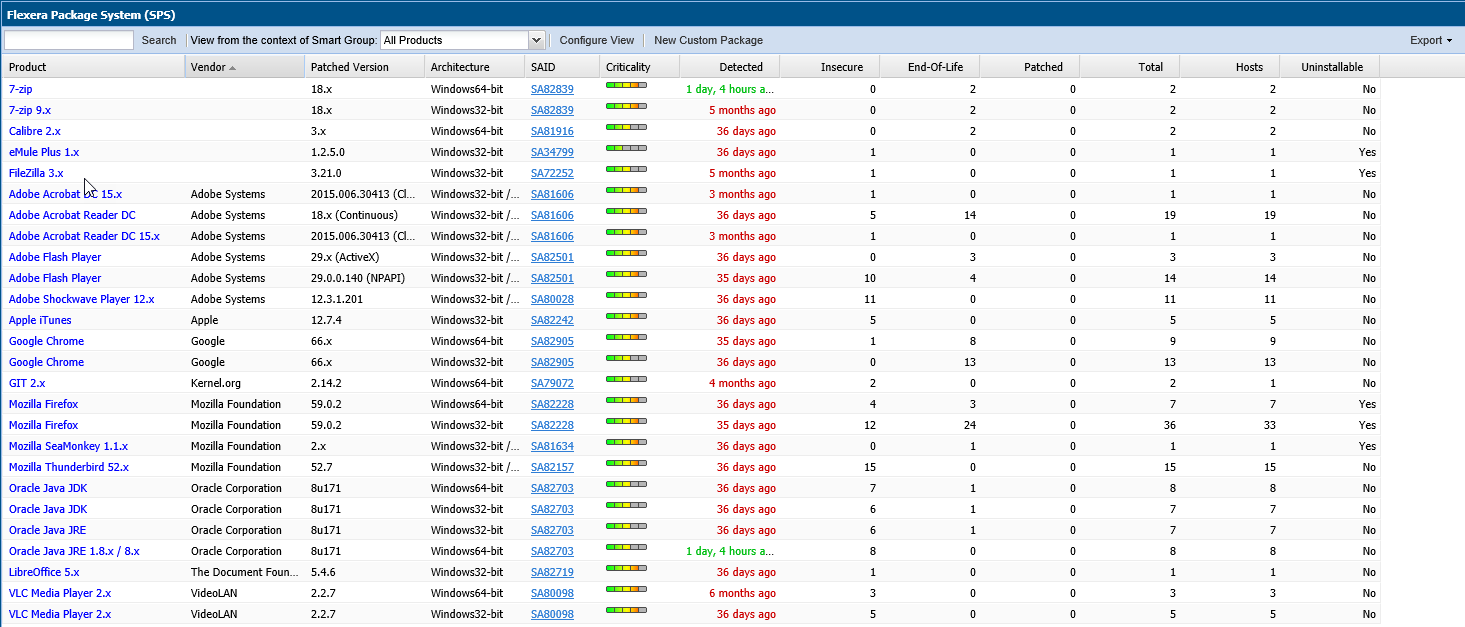Viewport: 1465px width, 627px height.
Task: Select the FileZilla 3.x product row
Action: tap(36, 173)
